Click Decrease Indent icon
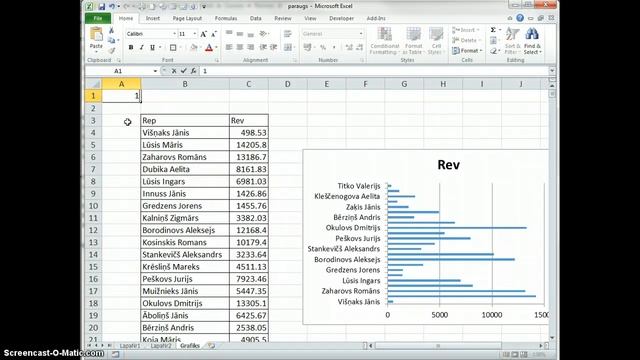The height and width of the screenshot is (360, 640). click(x=263, y=48)
